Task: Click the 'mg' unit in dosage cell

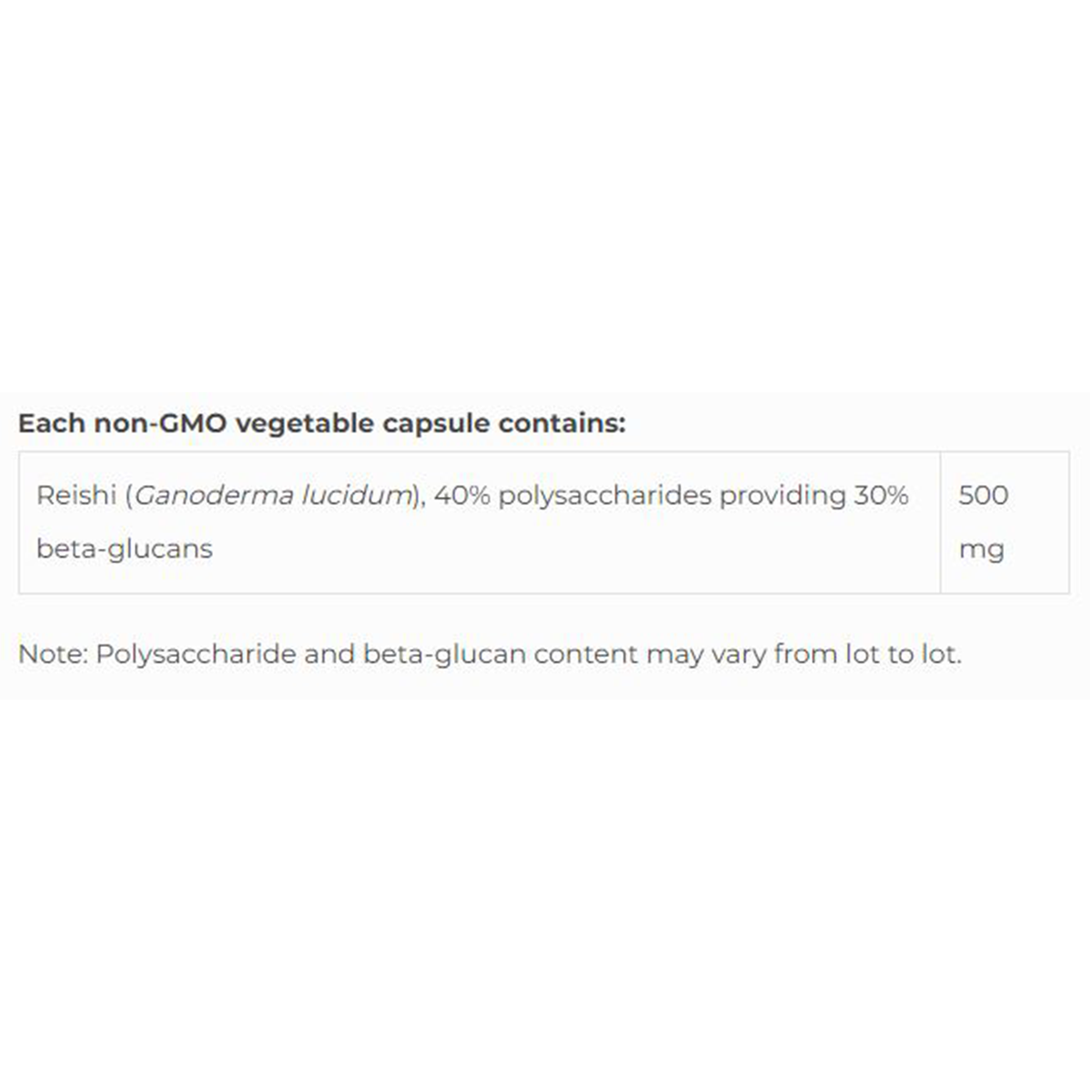Action: pos(981,550)
